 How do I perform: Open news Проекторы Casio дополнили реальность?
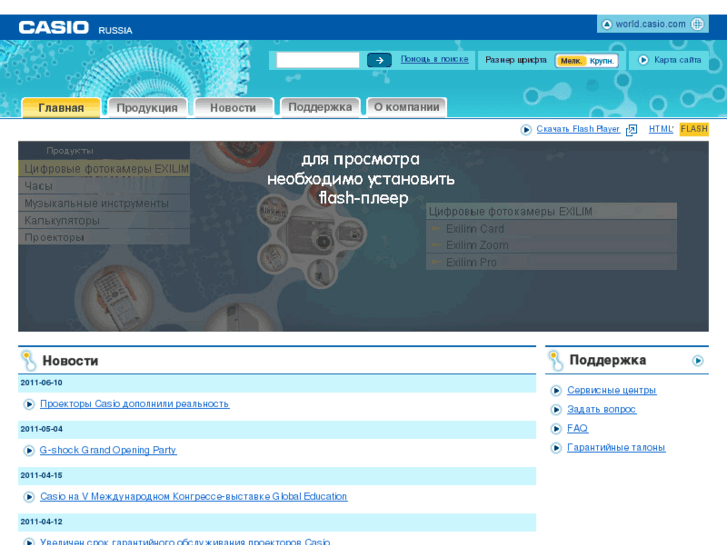134,404
